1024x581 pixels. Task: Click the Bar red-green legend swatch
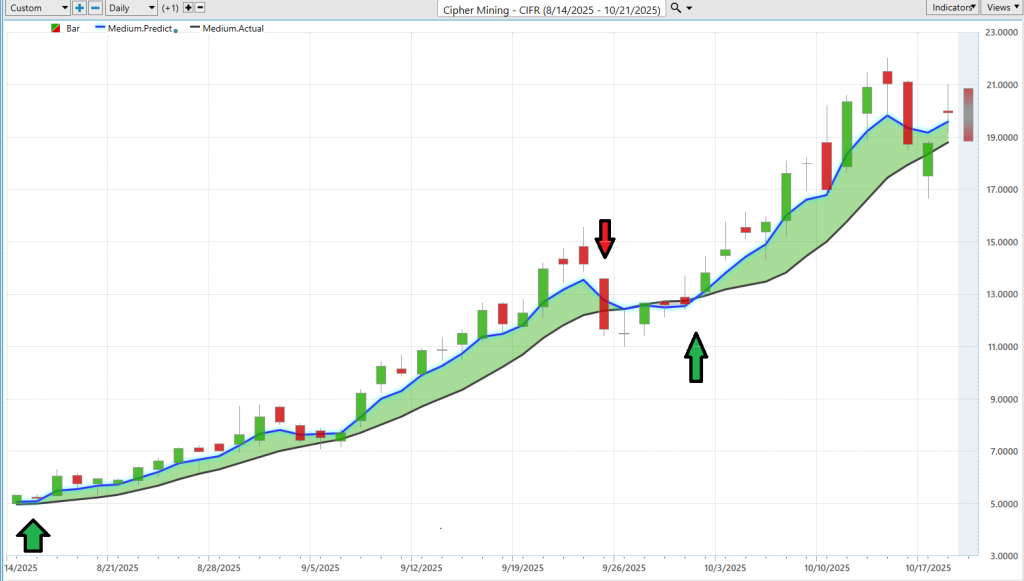(x=55, y=29)
